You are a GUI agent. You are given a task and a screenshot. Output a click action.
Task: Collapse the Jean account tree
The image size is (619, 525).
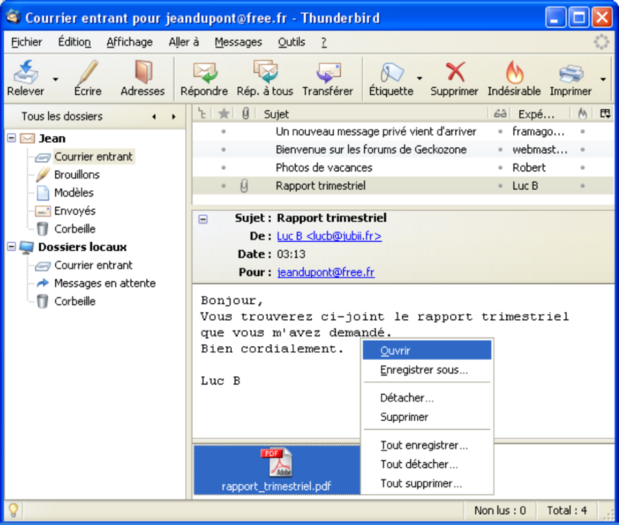pos(11,138)
